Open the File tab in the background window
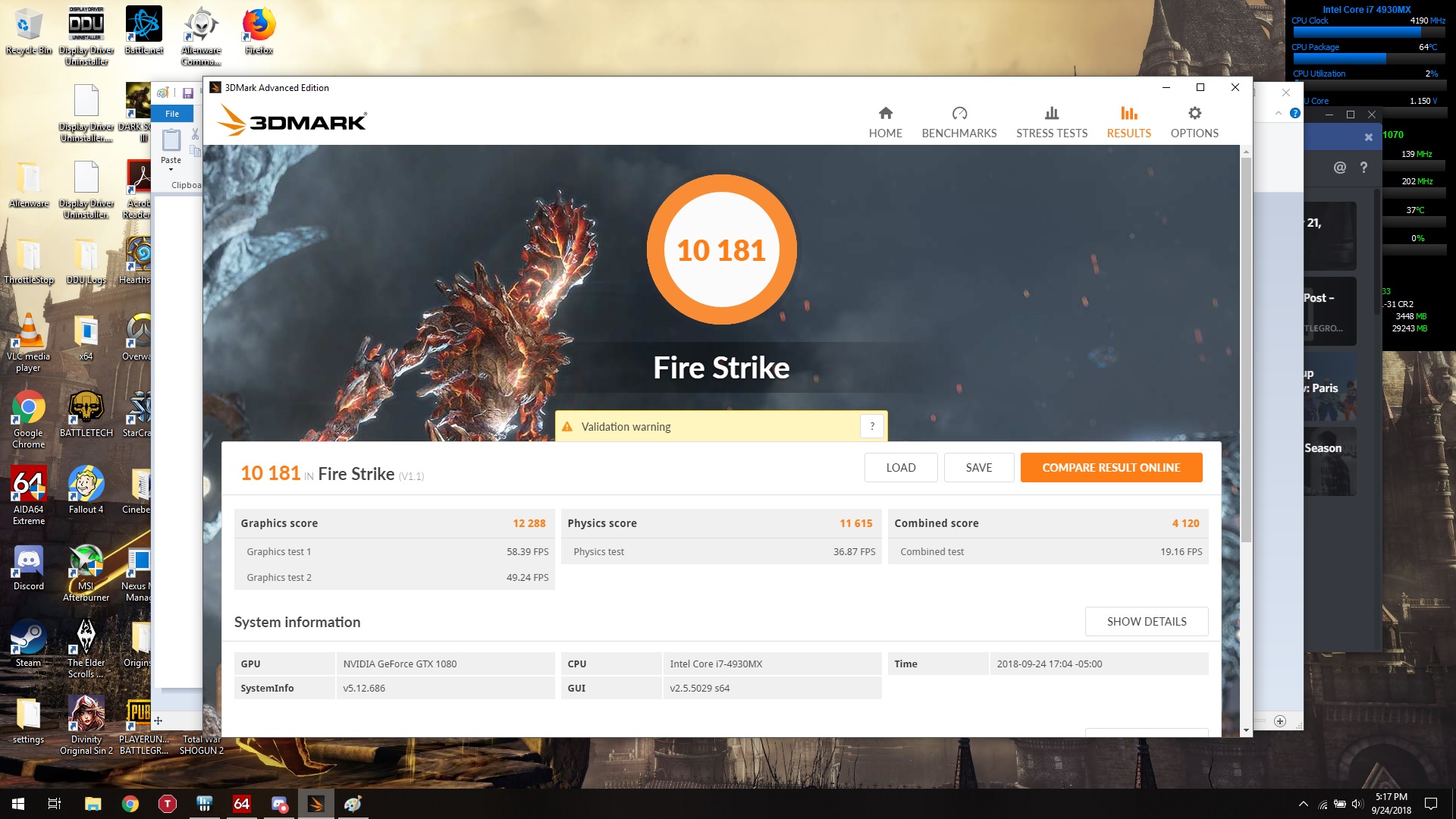The width and height of the screenshot is (1456, 819). click(172, 114)
